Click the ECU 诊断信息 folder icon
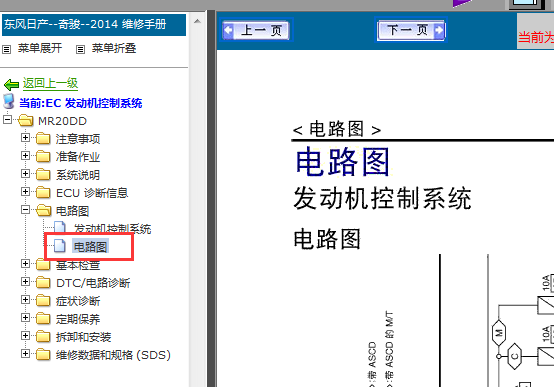The height and width of the screenshot is (387, 554). click(43, 193)
